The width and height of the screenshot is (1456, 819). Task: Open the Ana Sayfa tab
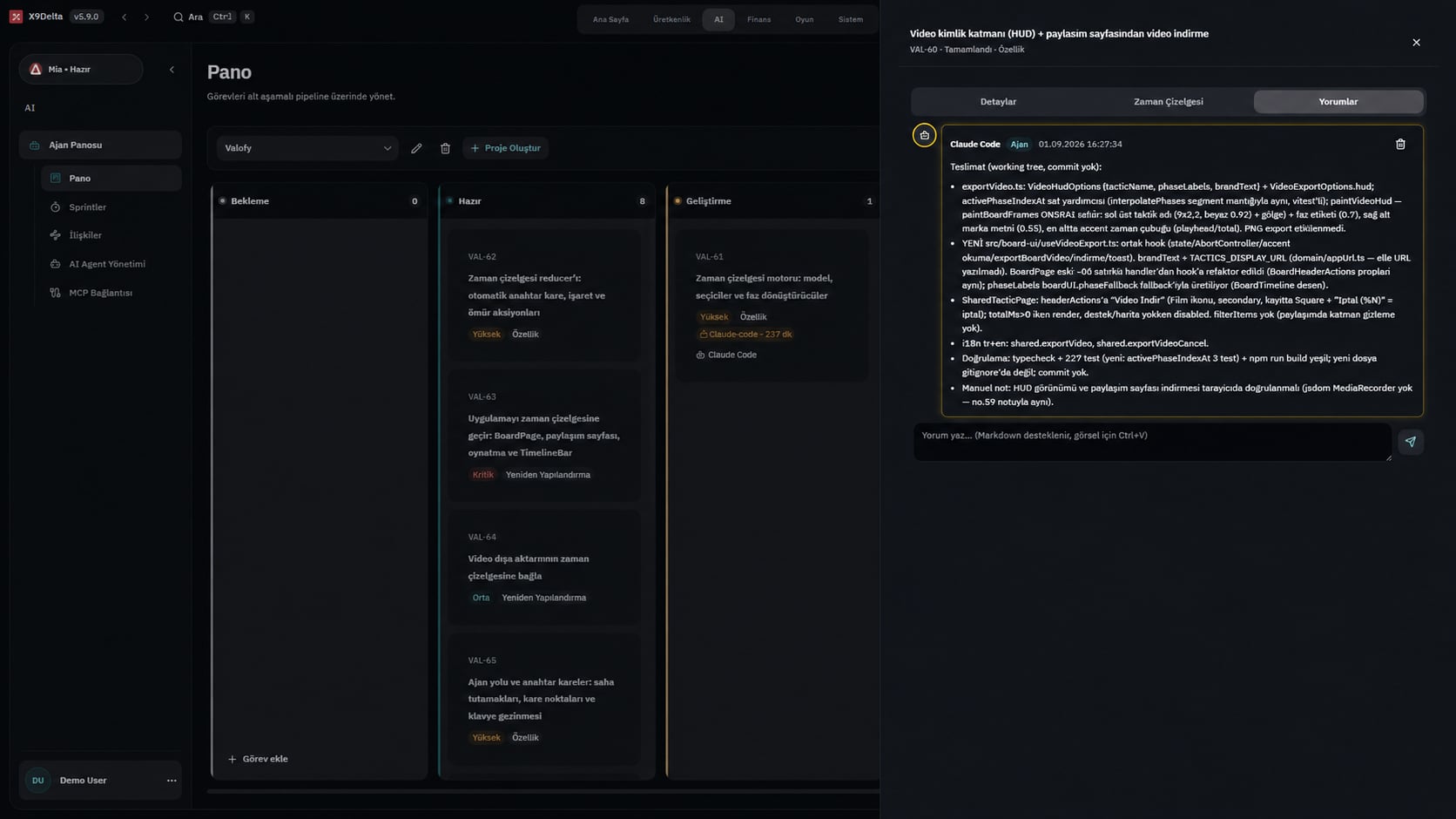tap(610, 19)
